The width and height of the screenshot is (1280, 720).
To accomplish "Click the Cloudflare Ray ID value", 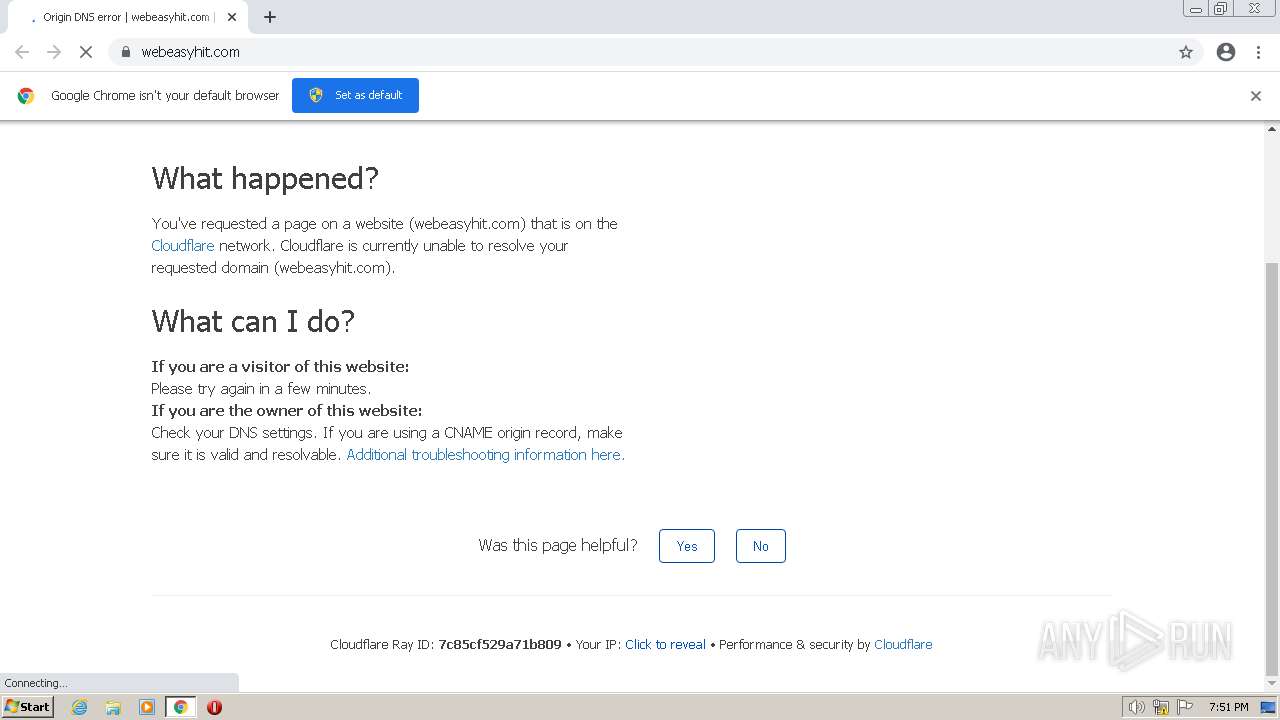I will (500, 644).
